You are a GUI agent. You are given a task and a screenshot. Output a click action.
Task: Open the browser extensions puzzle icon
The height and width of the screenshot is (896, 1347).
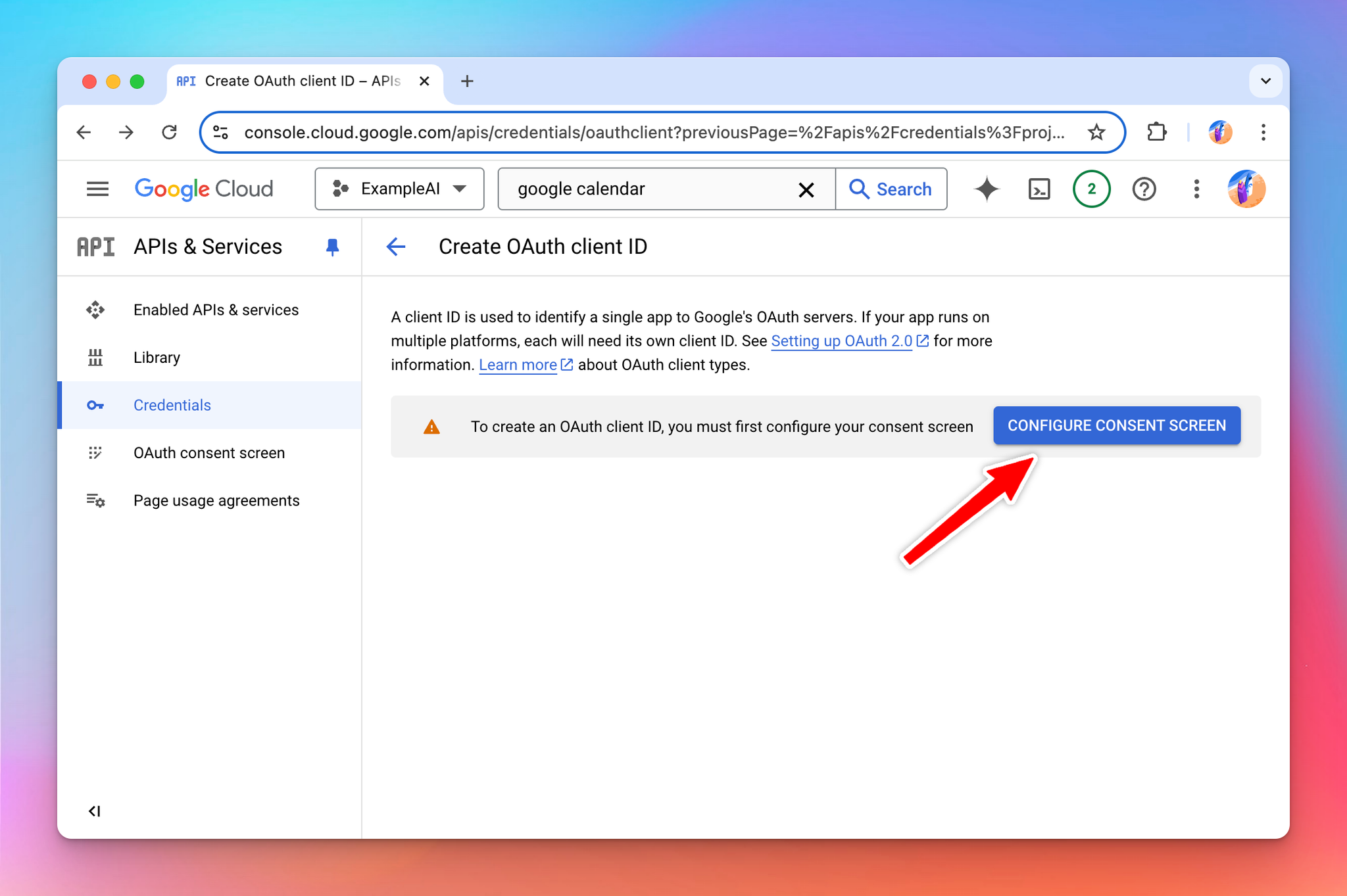pyautogui.click(x=1156, y=133)
